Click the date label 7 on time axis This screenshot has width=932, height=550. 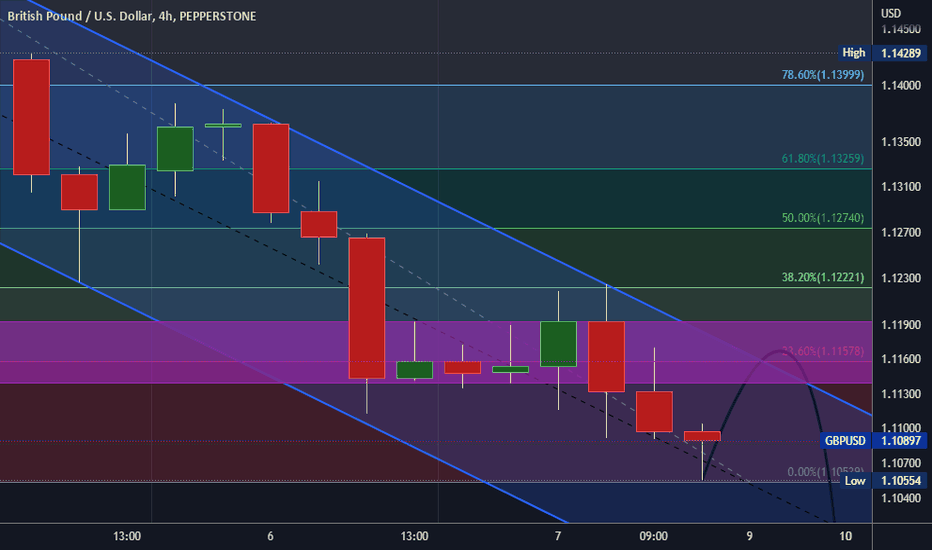(558, 536)
